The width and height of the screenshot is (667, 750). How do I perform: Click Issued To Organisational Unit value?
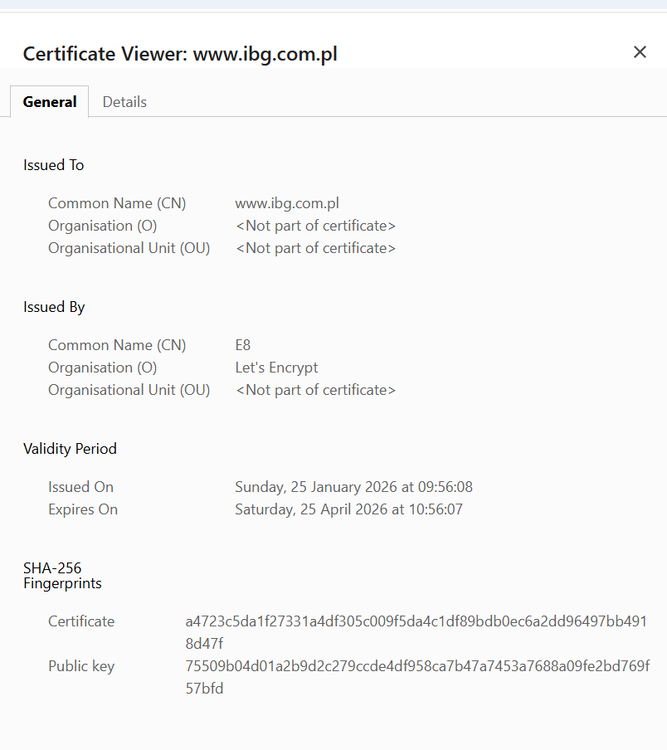pos(315,248)
